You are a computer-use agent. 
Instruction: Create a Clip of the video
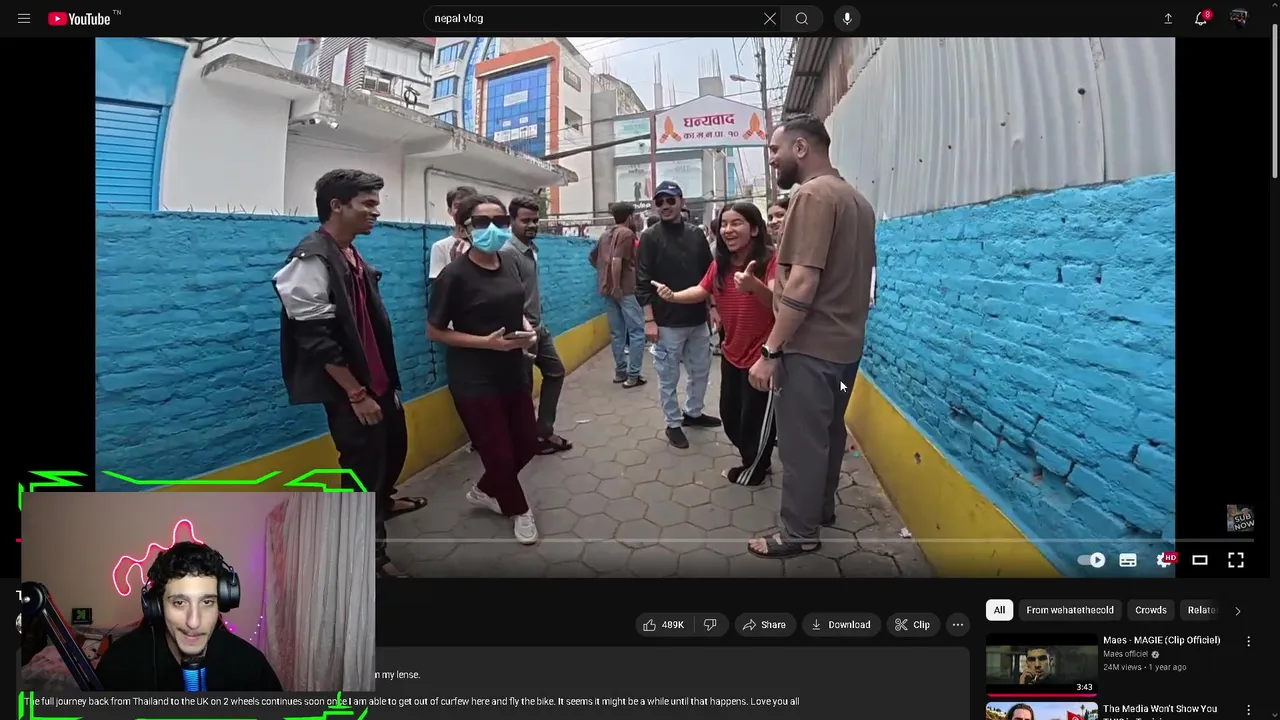912,625
